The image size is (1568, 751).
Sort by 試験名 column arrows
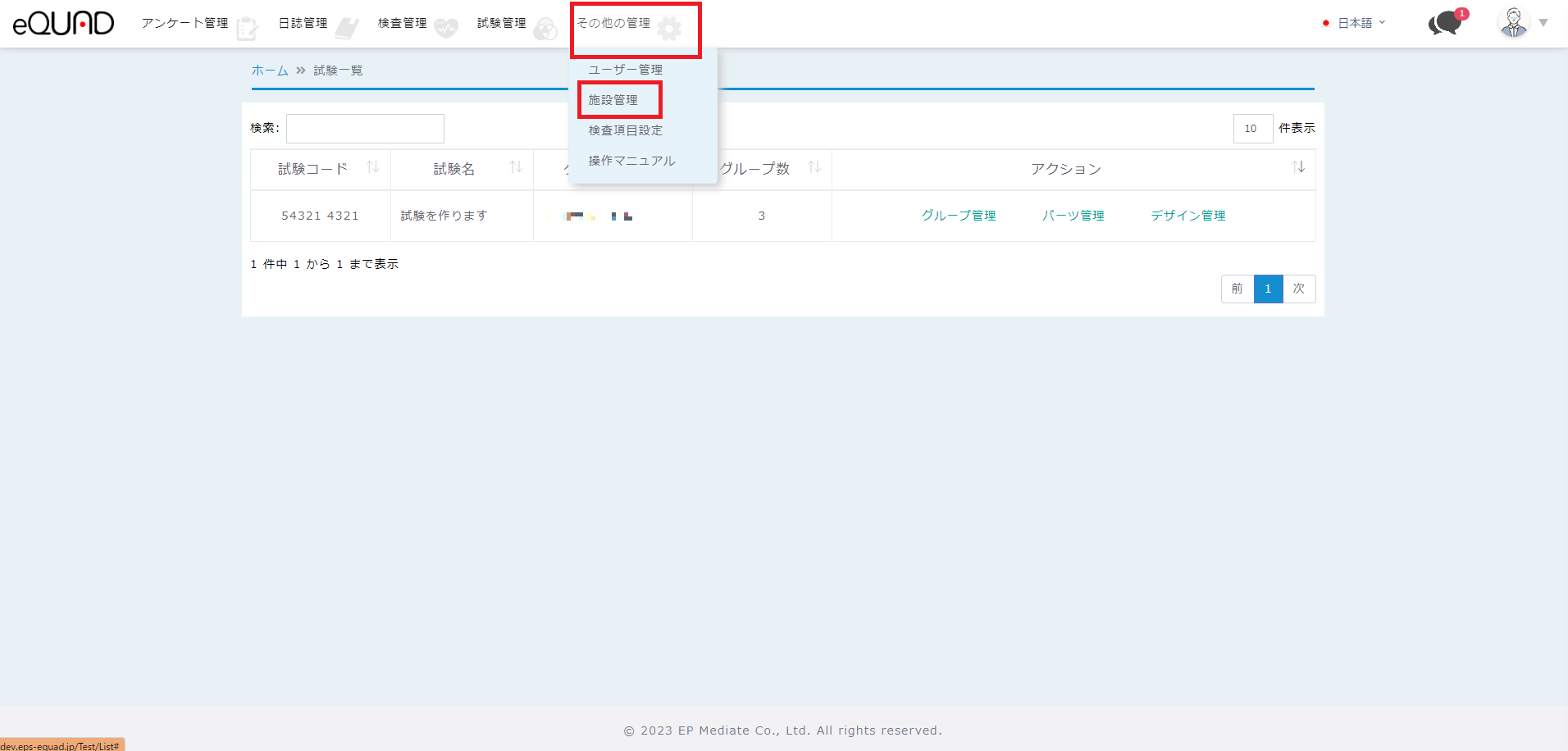pyautogui.click(x=516, y=167)
